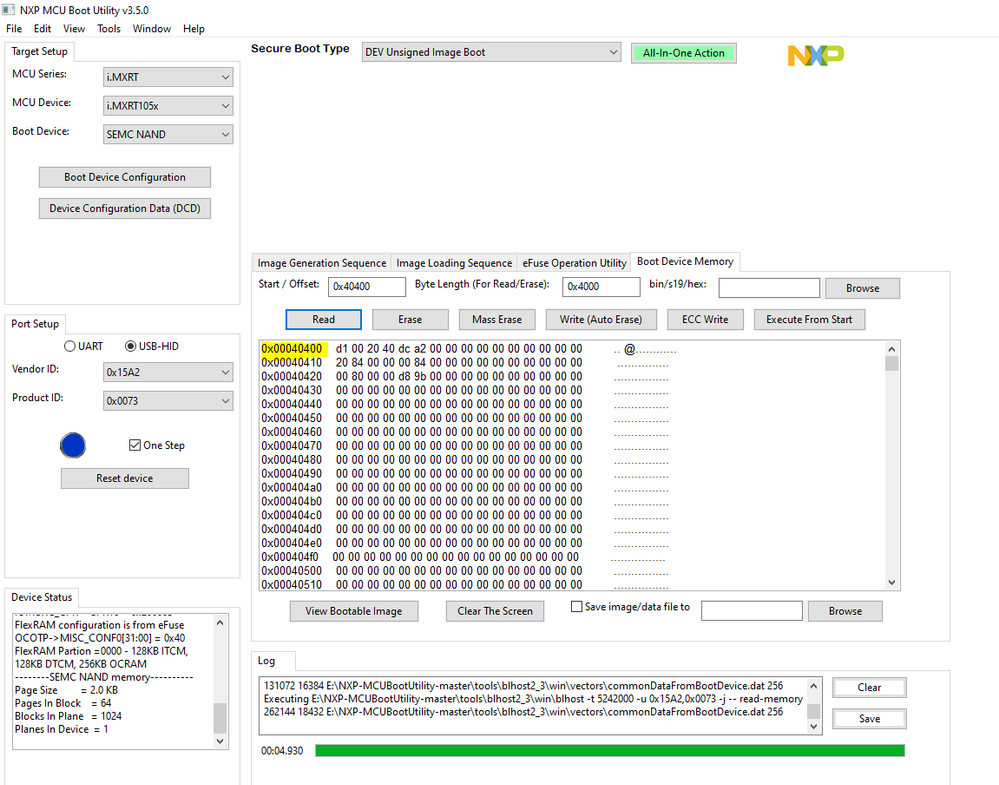Screen dimensions: 999x785
Task: Open the MCU Series dropdown
Action: point(168,77)
